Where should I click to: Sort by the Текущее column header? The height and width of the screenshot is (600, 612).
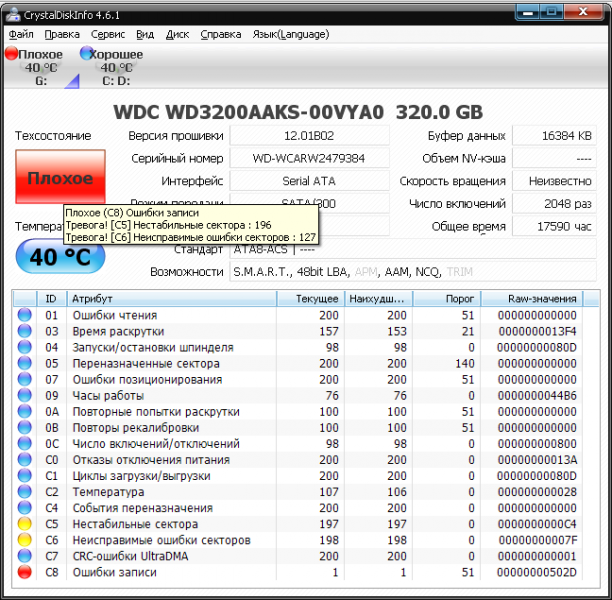coord(311,299)
